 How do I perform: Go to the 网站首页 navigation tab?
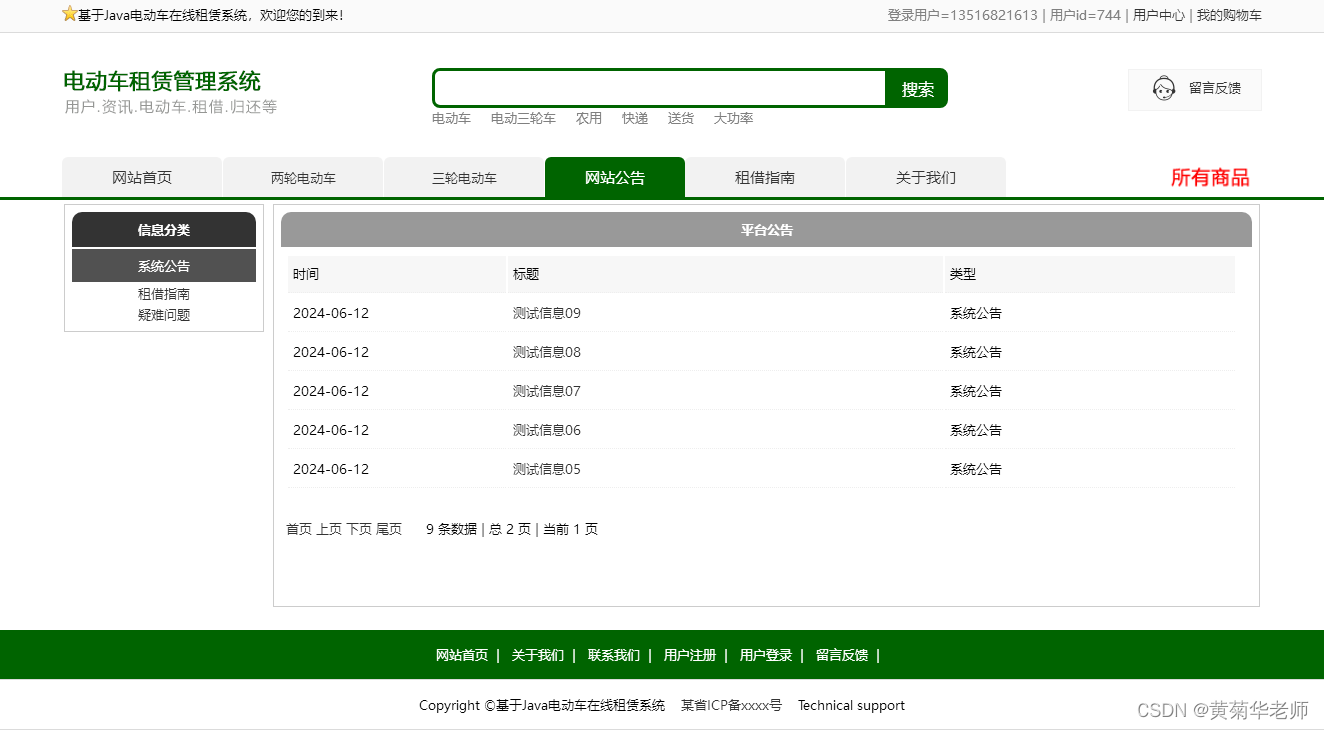coord(142,177)
